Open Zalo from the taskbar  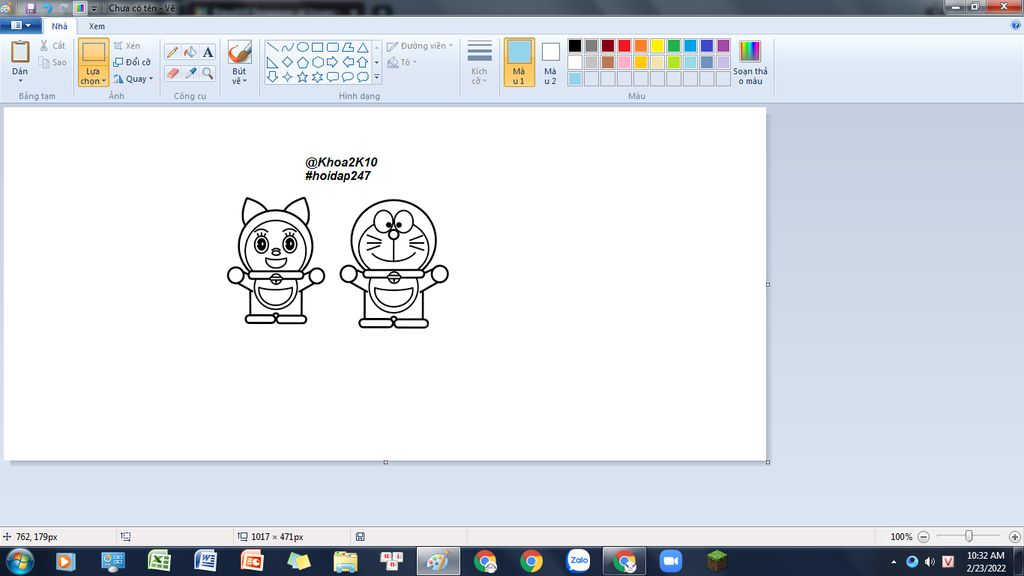click(578, 561)
